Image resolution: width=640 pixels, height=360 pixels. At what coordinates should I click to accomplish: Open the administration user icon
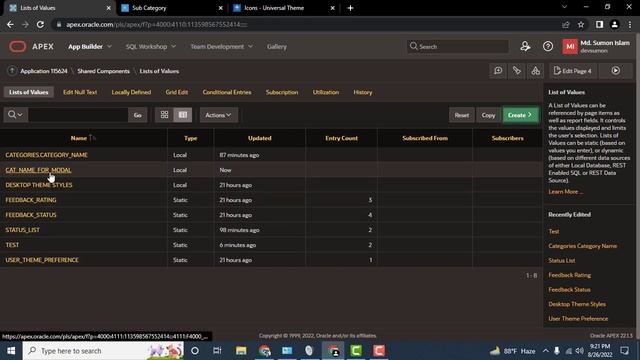pos(525,47)
